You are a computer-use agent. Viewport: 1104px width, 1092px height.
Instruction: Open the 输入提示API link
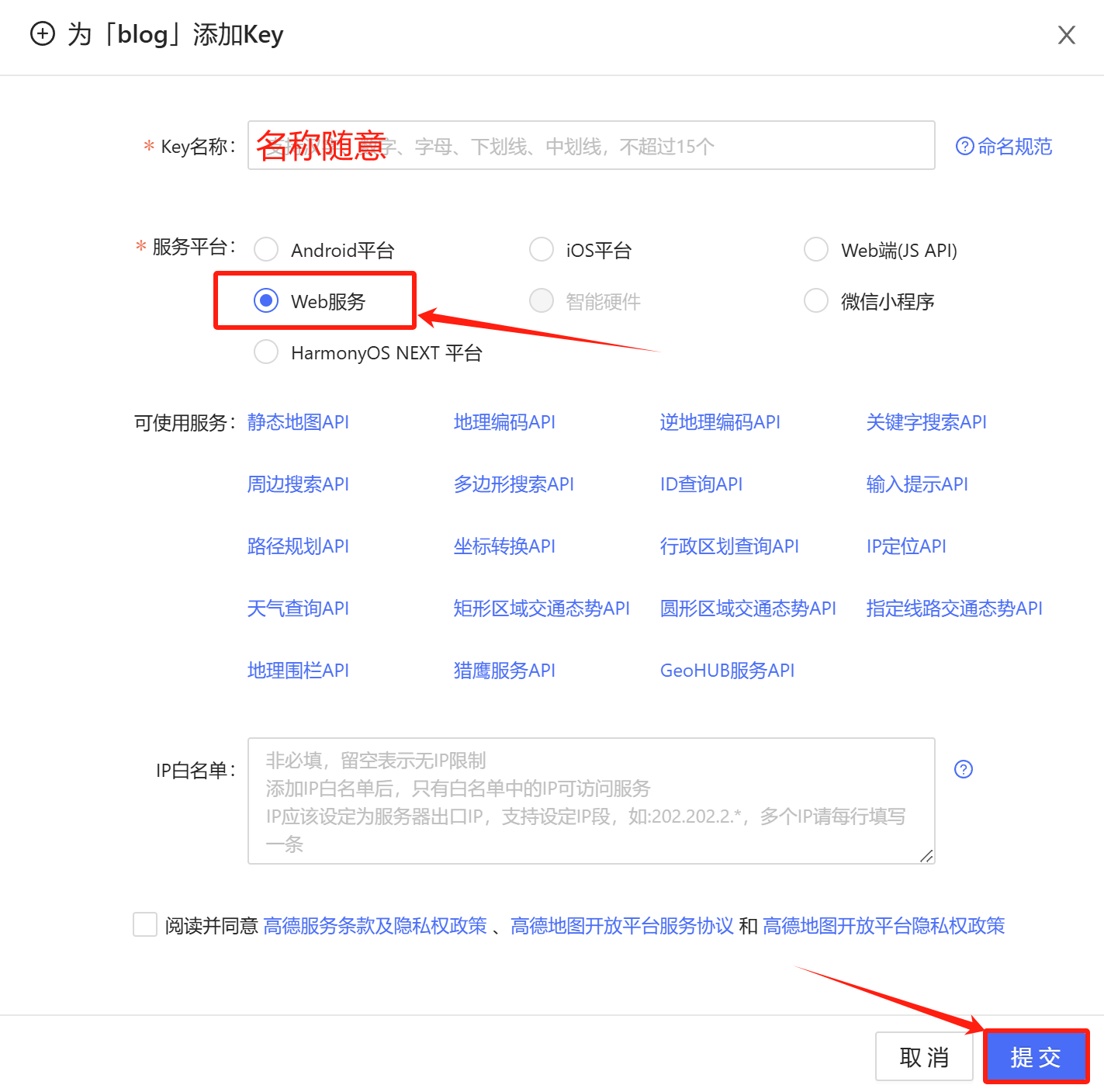(917, 484)
